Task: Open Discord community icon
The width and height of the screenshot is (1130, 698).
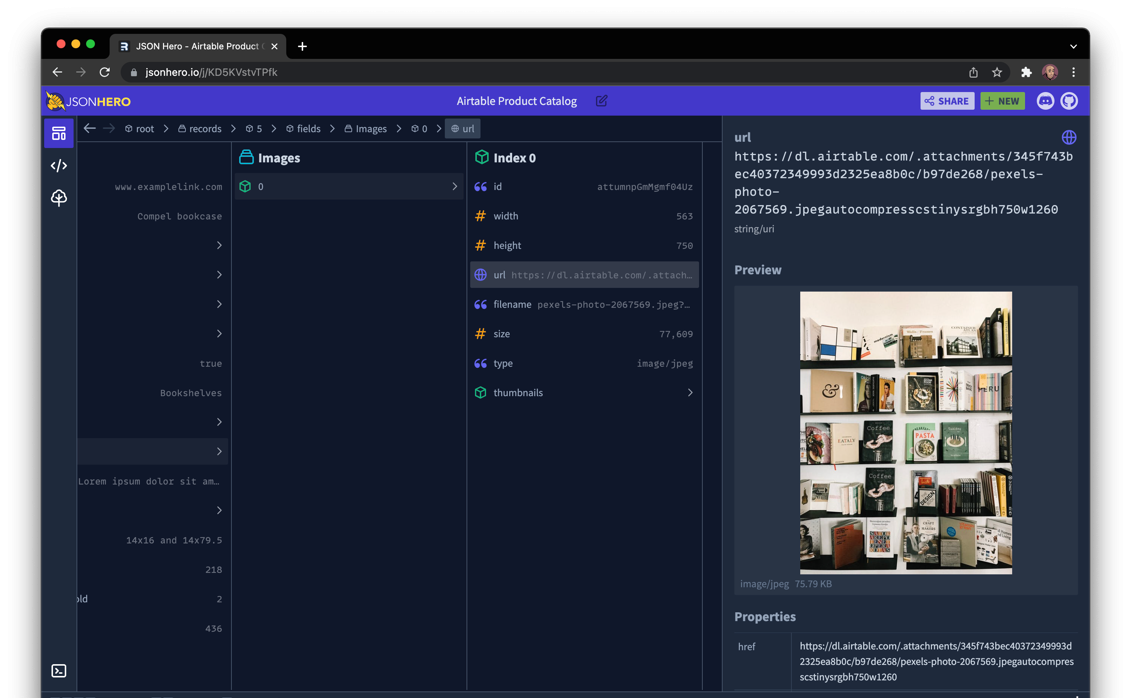Action: click(x=1045, y=101)
